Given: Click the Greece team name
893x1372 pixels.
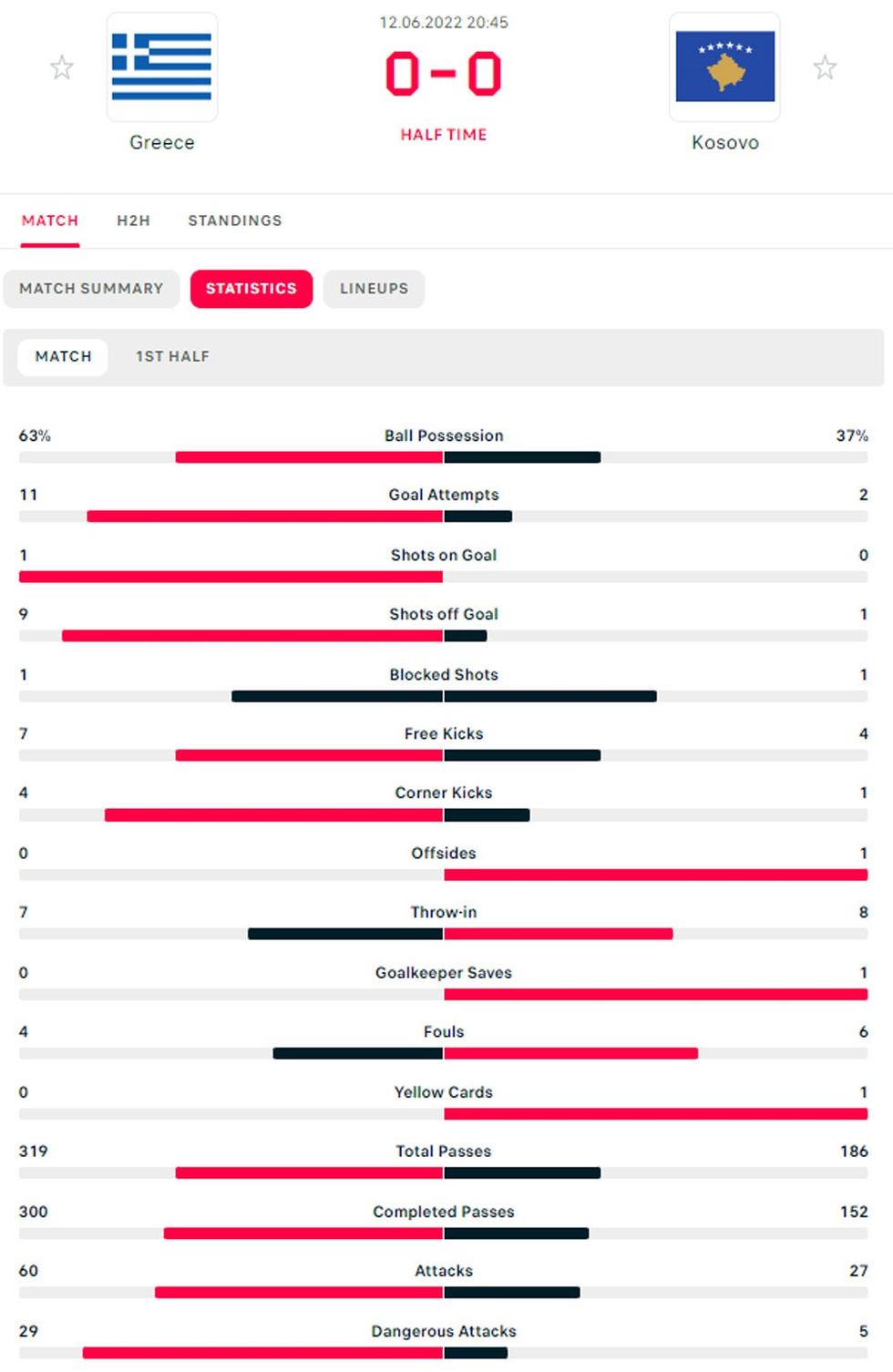Looking at the screenshot, I should coord(162,142).
